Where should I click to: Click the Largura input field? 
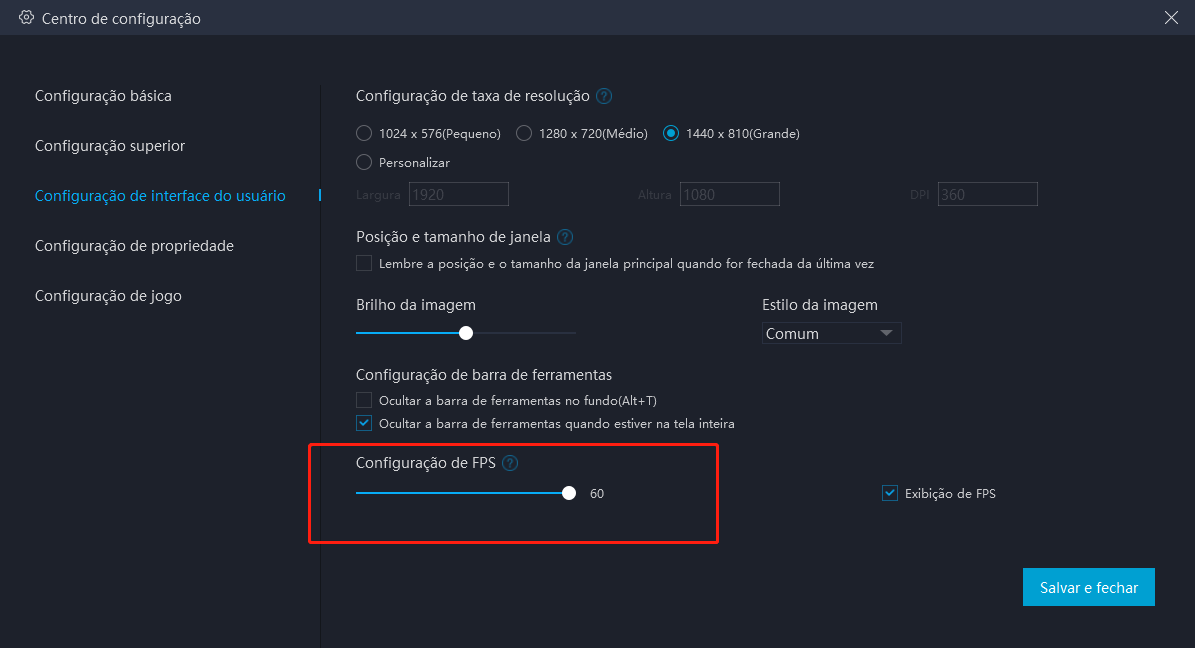pos(458,194)
